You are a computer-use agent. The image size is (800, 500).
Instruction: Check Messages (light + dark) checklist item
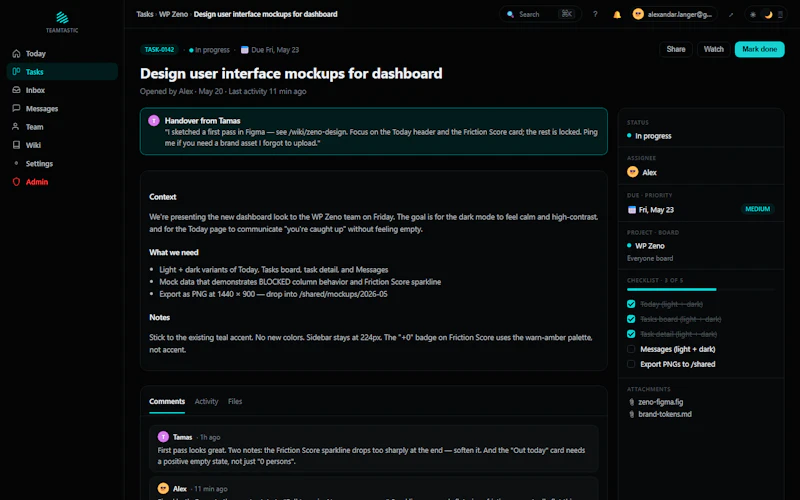(x=631, y=349)
